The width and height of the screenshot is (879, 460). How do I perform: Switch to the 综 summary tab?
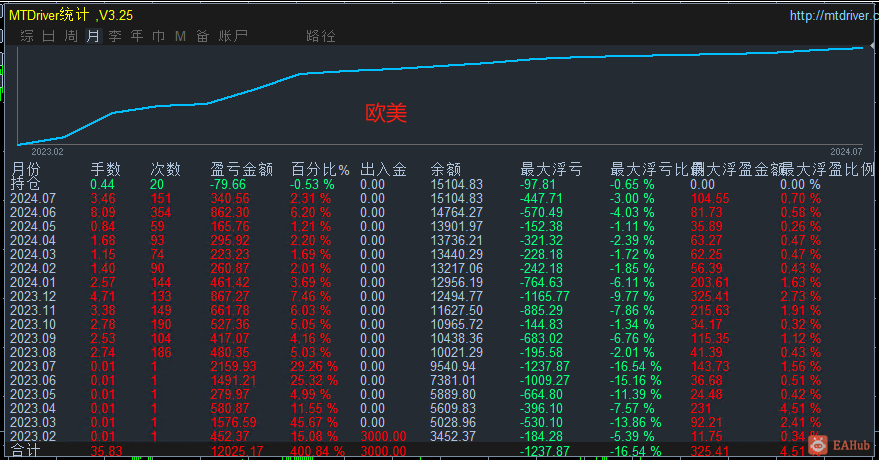[27, 36]
